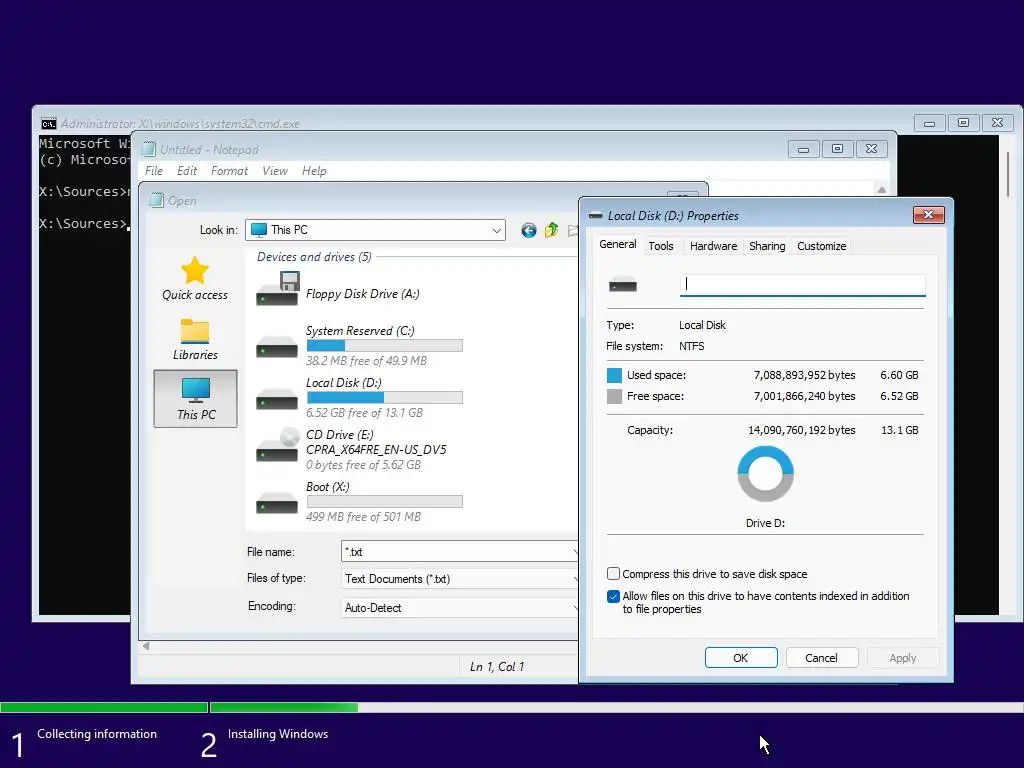Open Notepad File menu
This screenshot has height=768, width=1024.
point(154,170)
